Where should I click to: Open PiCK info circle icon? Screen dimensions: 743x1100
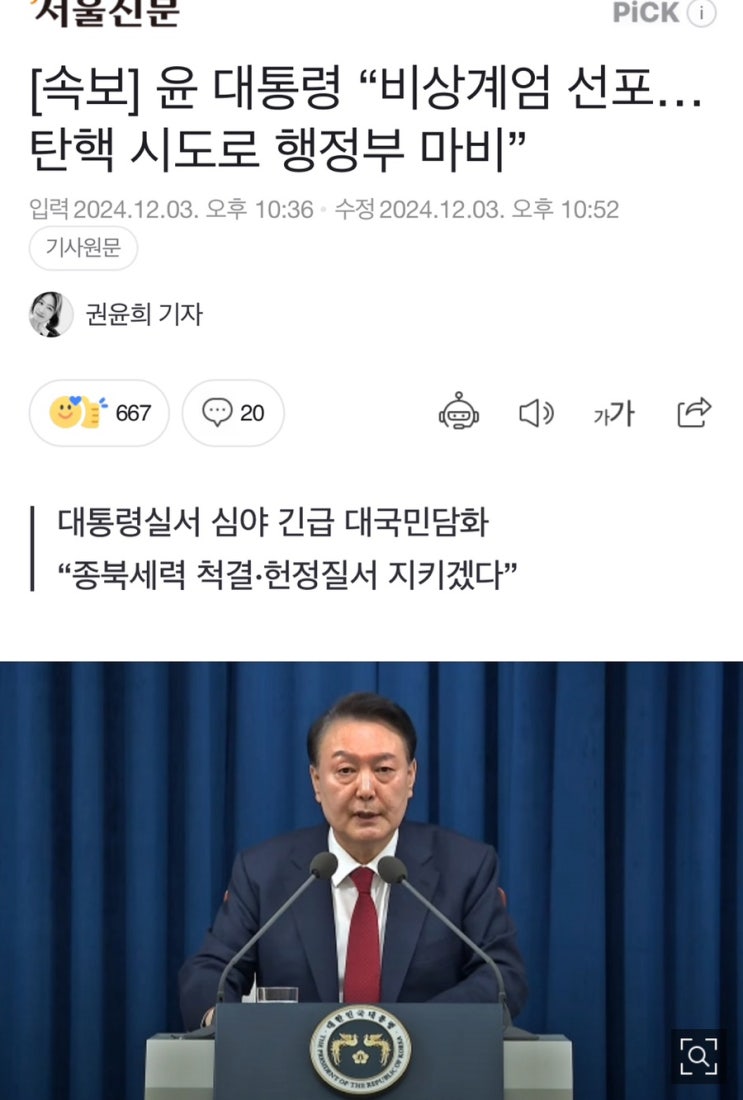(702, 13)
